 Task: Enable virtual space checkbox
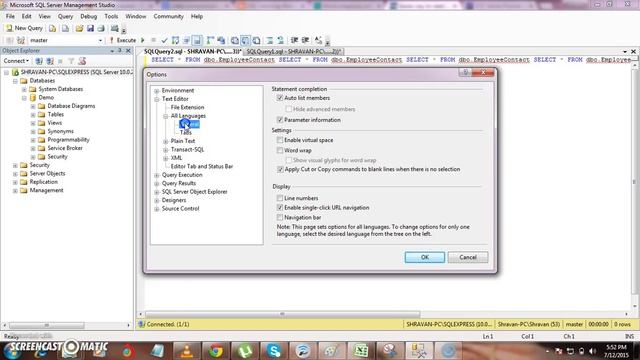pyautogui.click(x=280, y=140)
